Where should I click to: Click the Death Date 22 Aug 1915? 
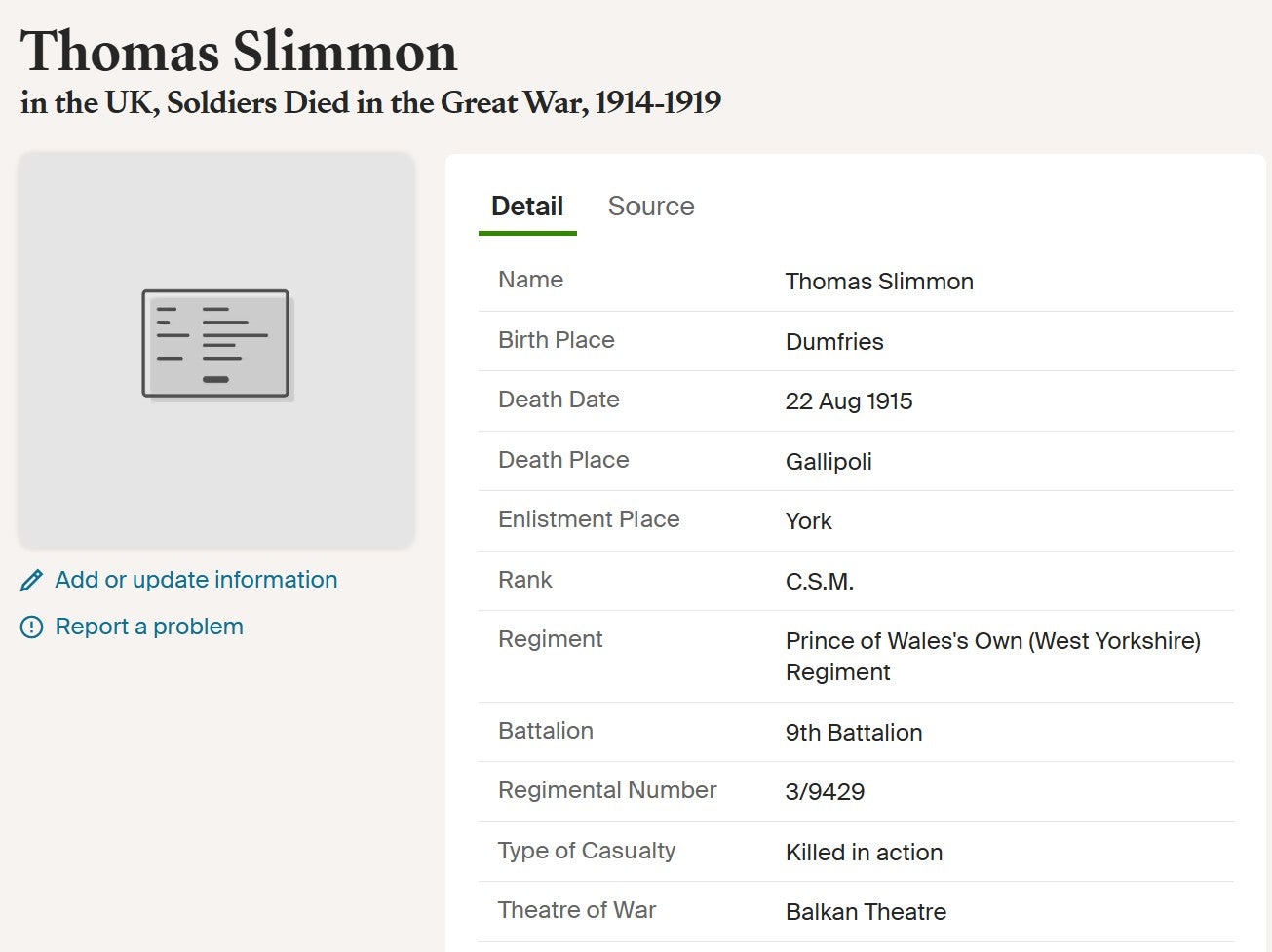coord(849,401)
